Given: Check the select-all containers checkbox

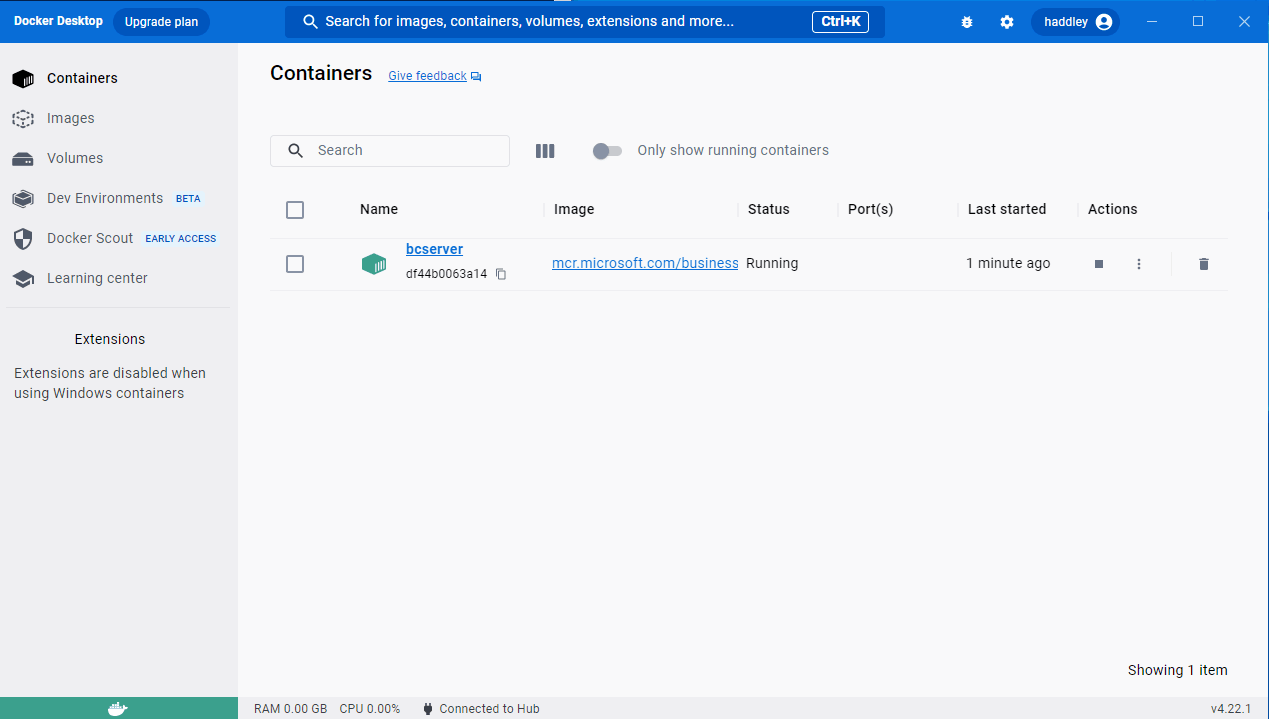Looking at the screenshot, I should (295, 210).
